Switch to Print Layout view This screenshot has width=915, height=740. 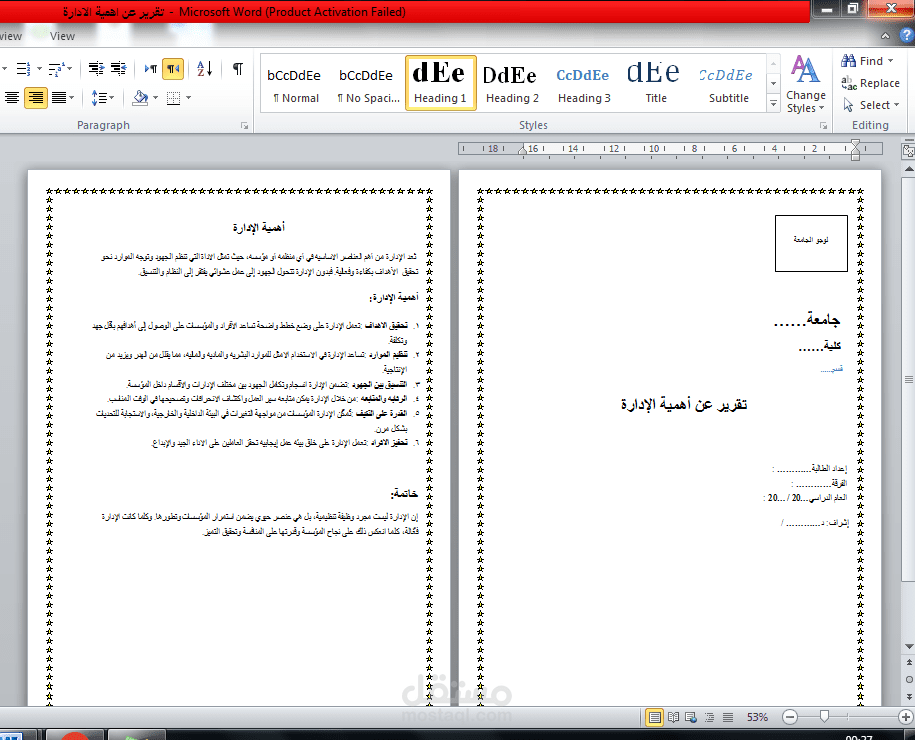(655, 717)
